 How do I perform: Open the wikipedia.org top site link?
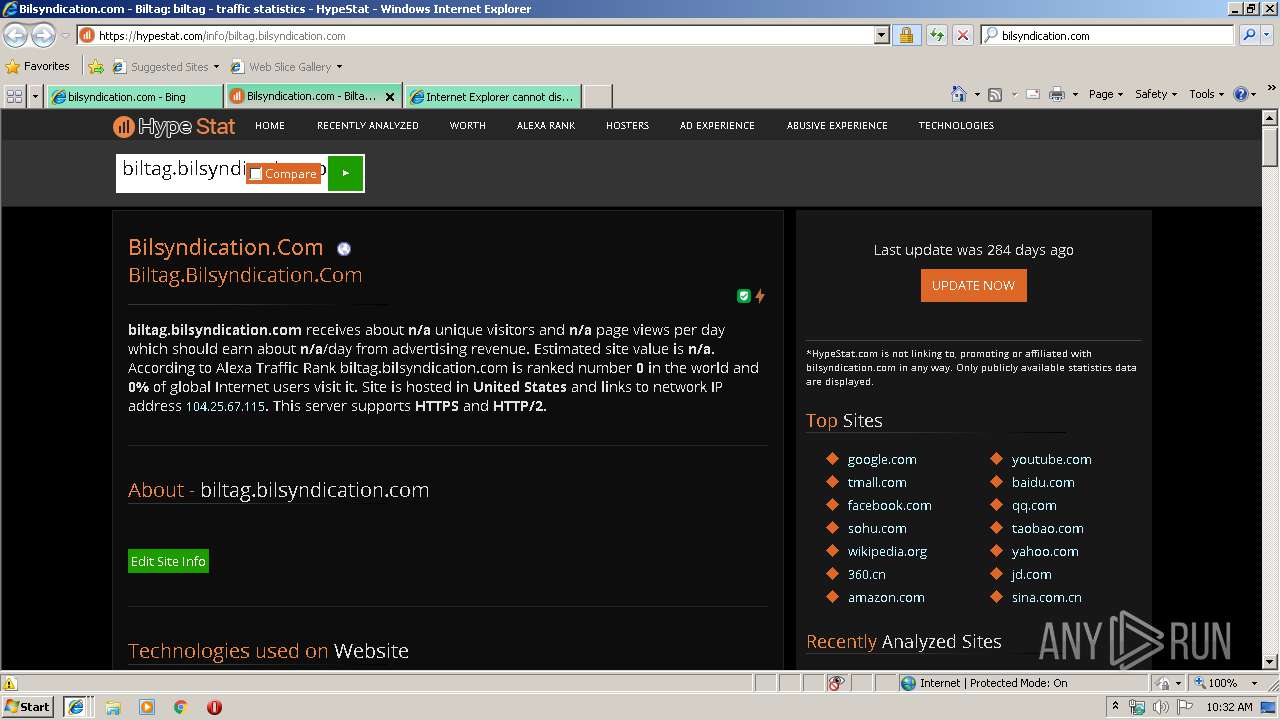coord(887,552)
